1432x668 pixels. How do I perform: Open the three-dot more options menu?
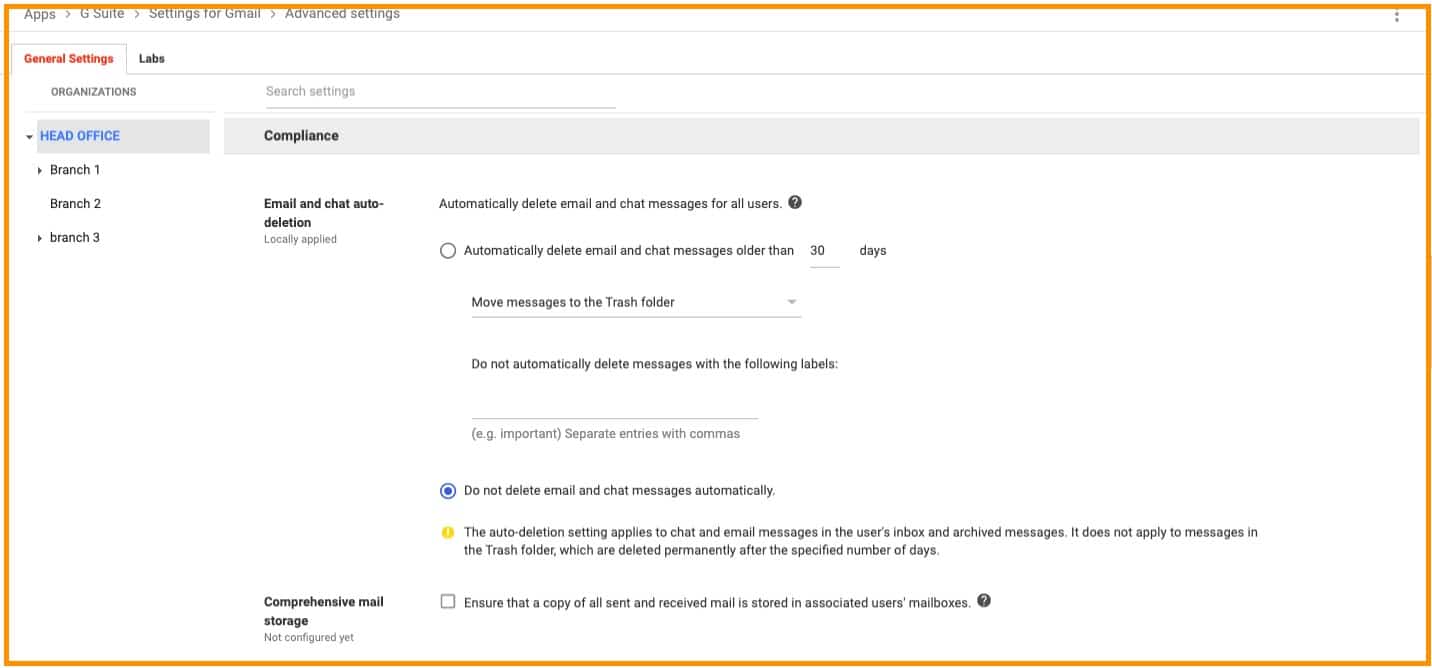pos(1396,15)
